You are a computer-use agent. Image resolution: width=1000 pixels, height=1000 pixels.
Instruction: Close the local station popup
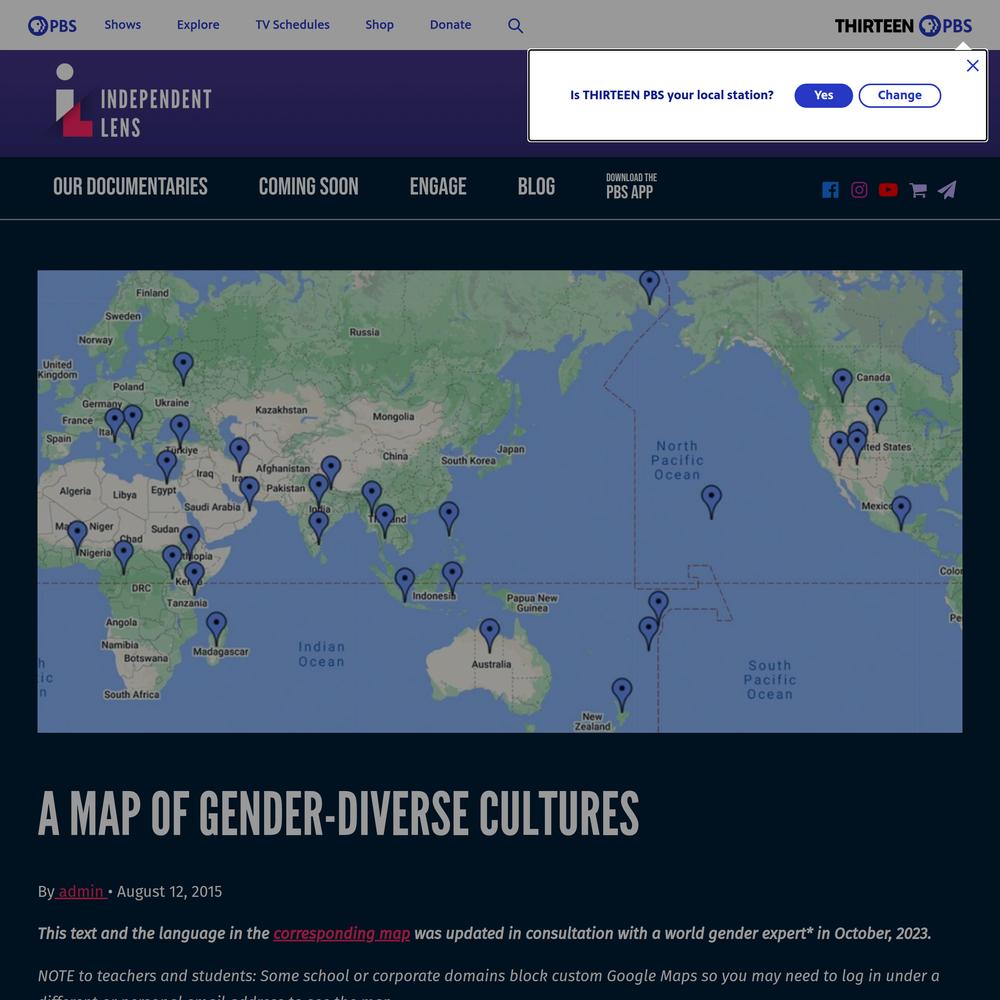[x=973, y=66]
